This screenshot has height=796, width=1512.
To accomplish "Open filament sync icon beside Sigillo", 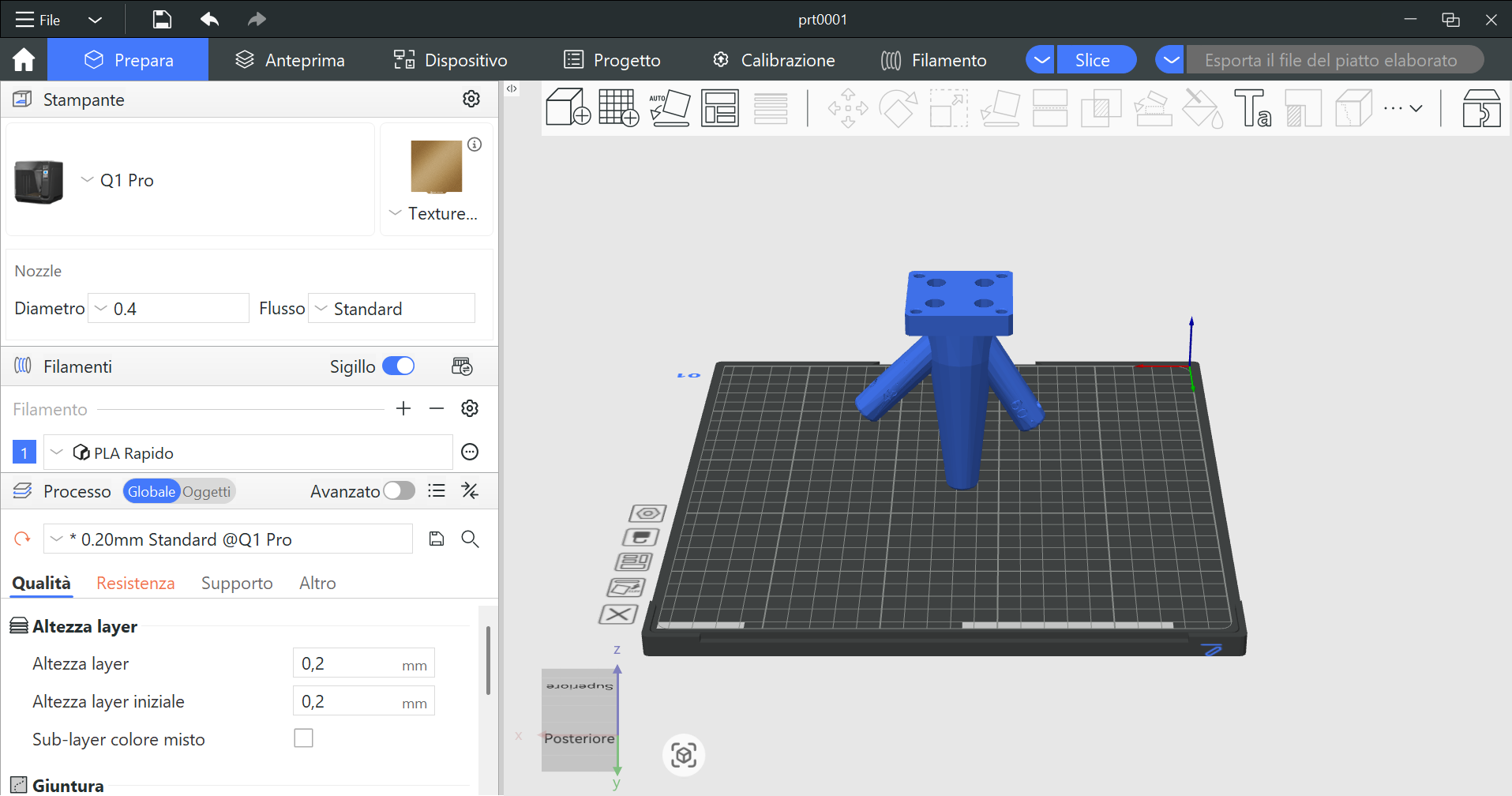I will click(462, 366).
